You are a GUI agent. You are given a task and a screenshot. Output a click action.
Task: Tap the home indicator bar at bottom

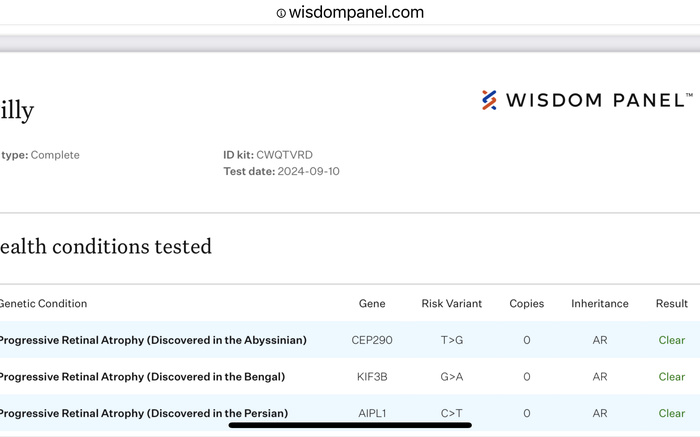[x=350, y=424]
